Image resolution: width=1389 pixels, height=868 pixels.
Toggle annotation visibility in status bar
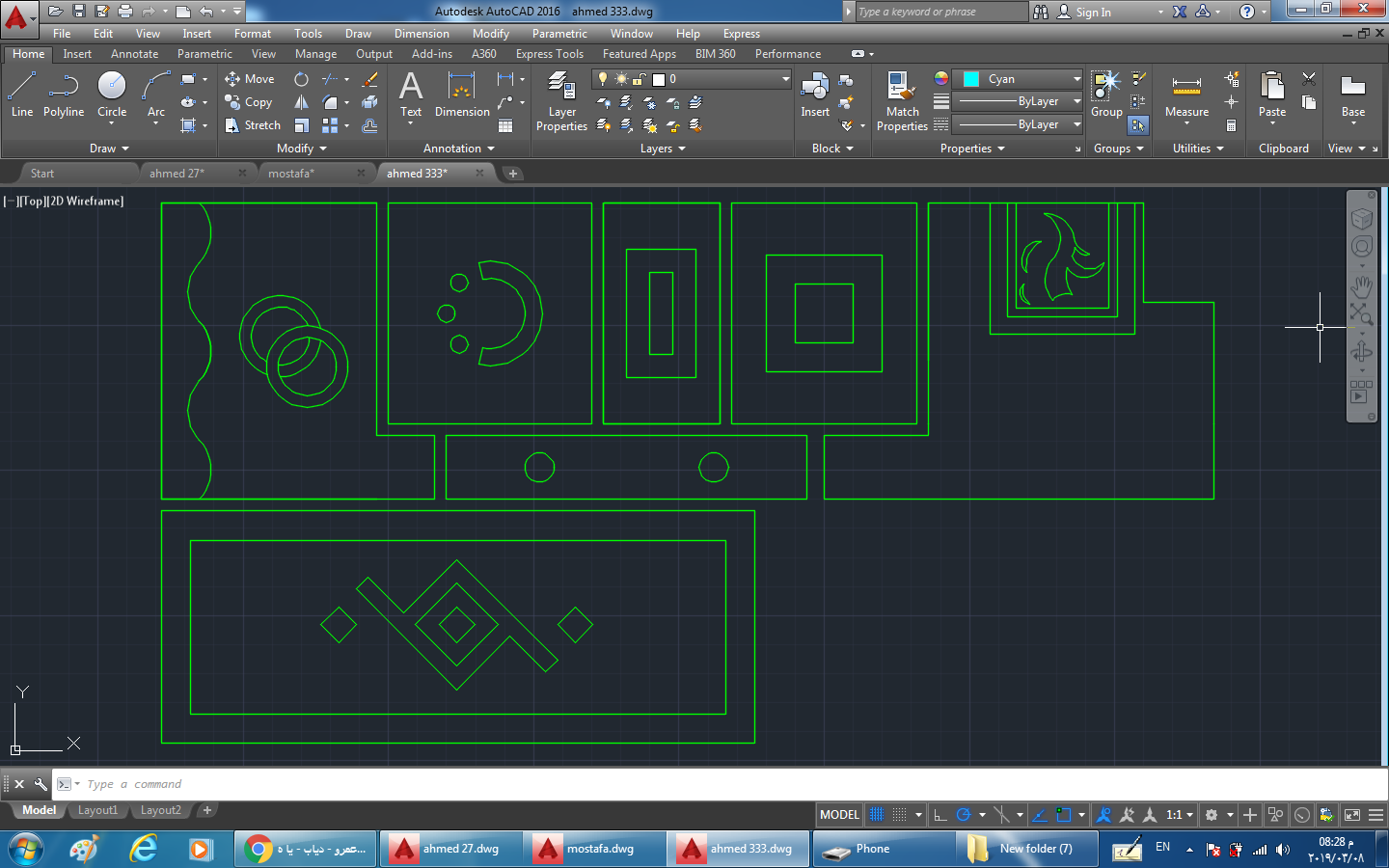coord(1103,815)
